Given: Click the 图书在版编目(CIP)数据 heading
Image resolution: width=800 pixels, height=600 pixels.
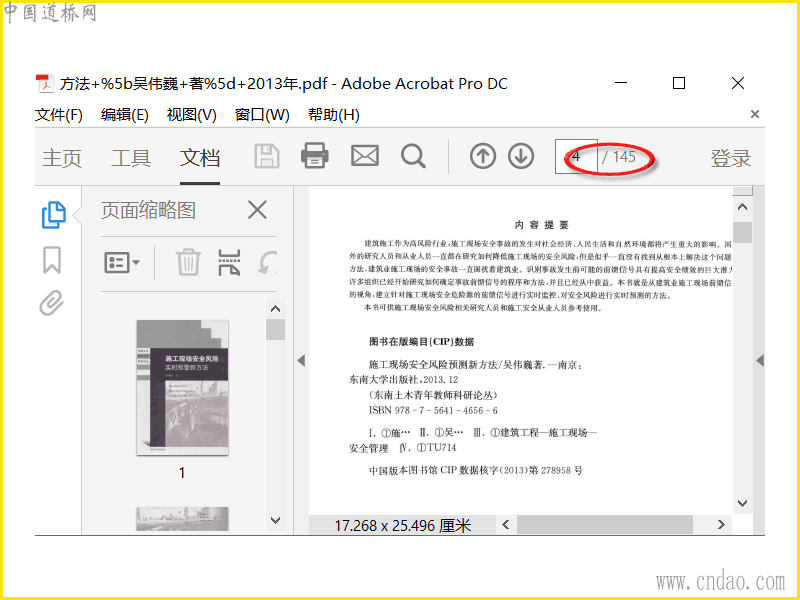Looking at the screenshot, I should pos(421,341).
